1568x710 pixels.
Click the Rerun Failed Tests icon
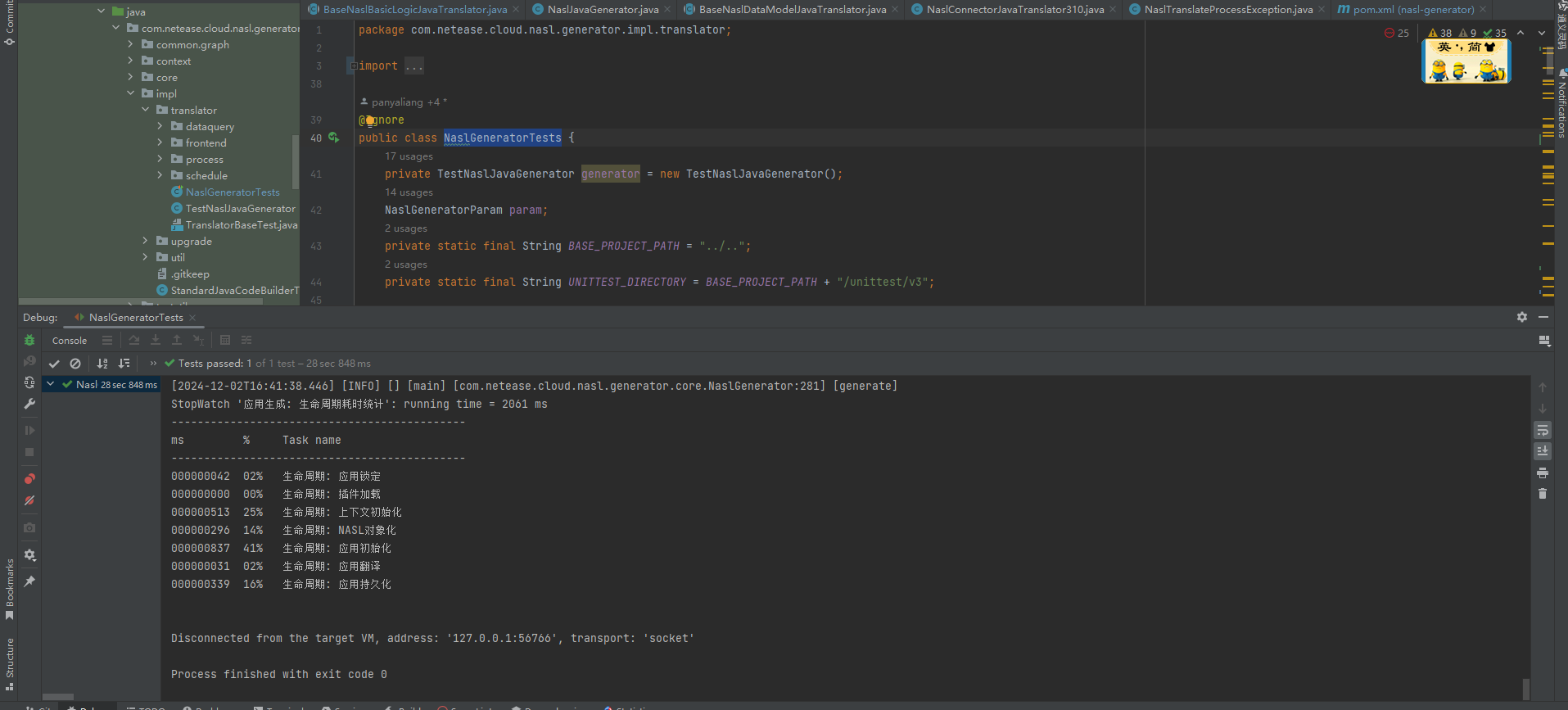[29, 361]
